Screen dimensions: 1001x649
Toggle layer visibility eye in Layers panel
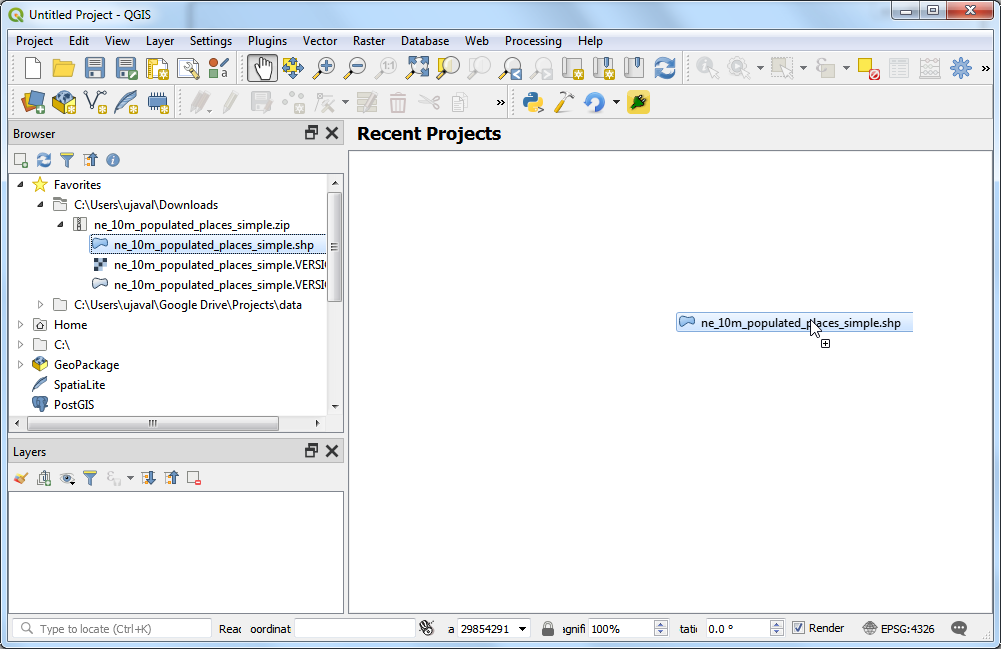point(67,479)
